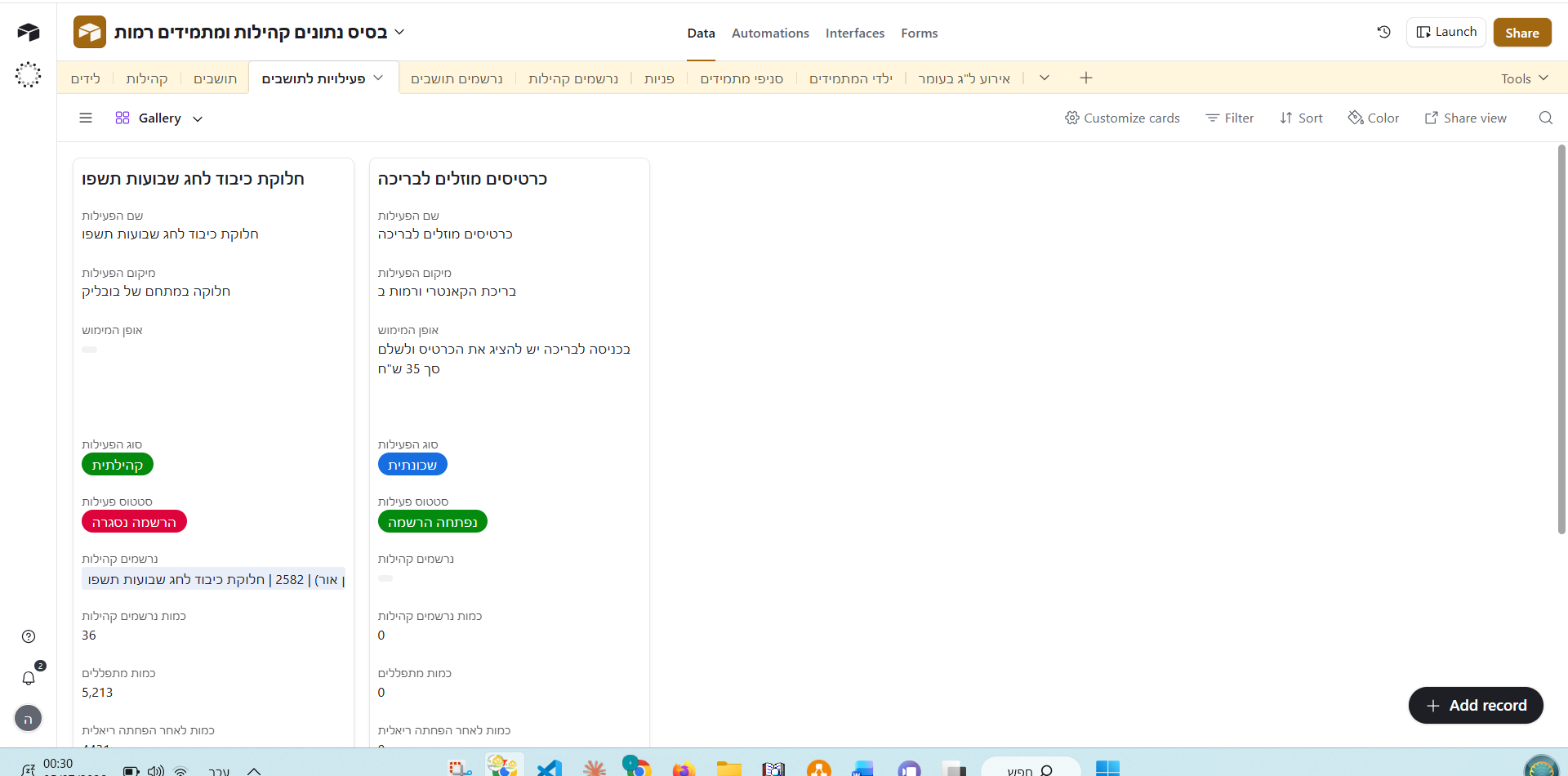The image size is (1568, 776).
Task: Click the Share button
Action: tap(1522, 33)
